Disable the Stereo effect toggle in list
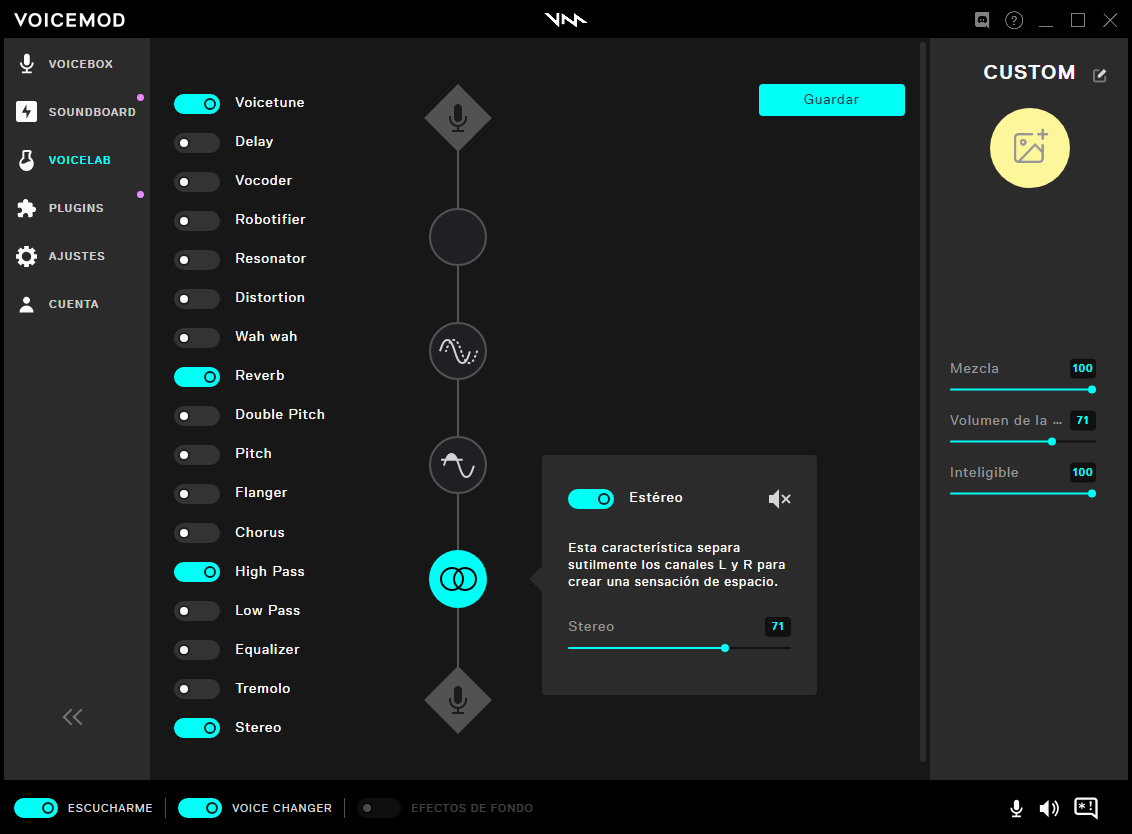Screen dimensions: 1132x834 (197, 728)
